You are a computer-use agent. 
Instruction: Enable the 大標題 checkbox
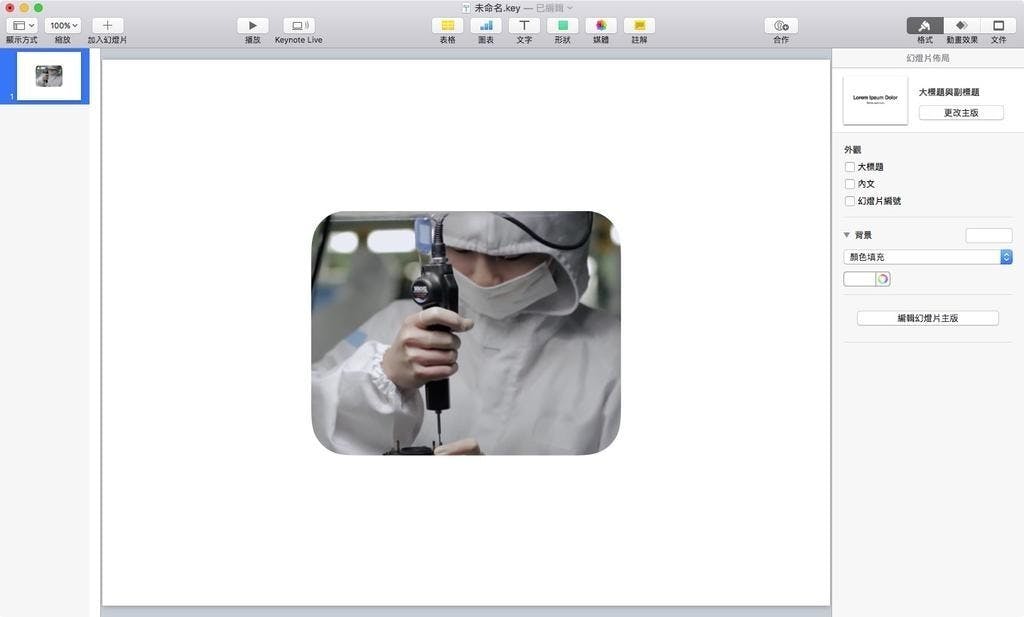coord(850,167)
